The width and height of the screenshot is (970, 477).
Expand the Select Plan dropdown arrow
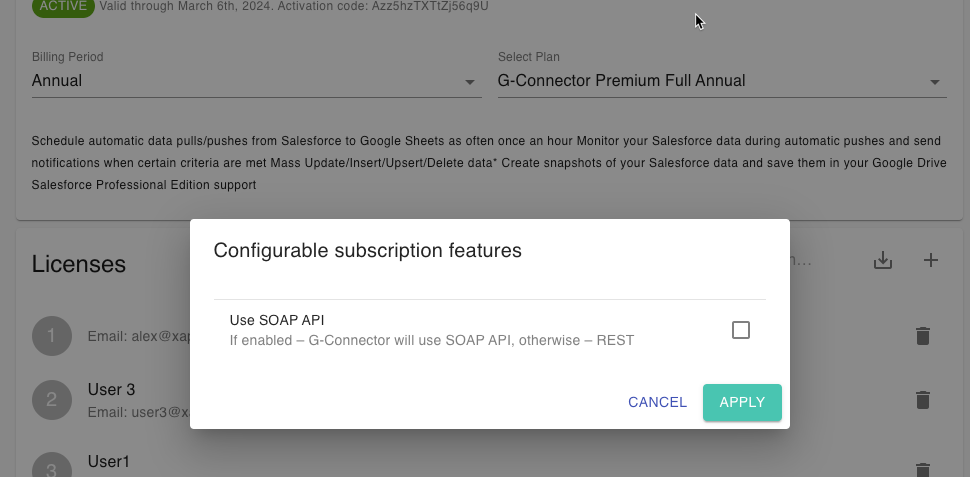pos(935,82)
